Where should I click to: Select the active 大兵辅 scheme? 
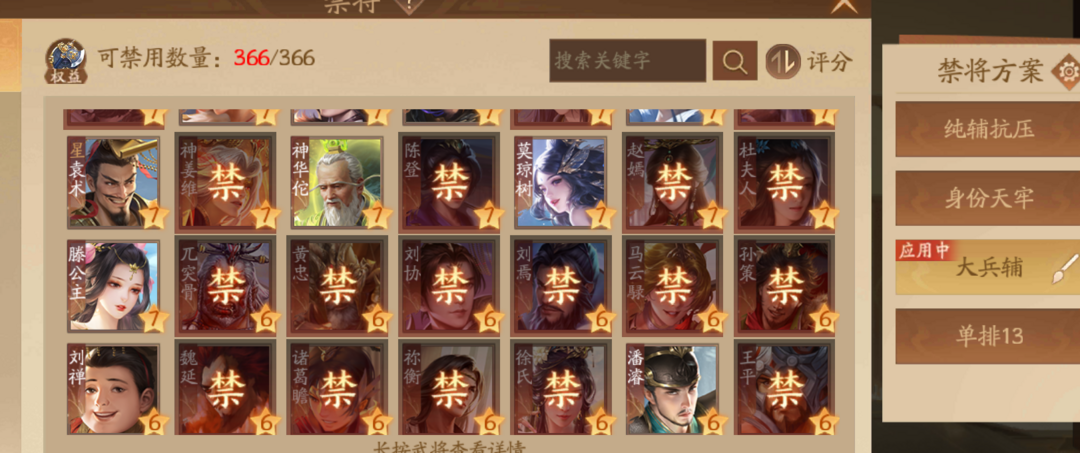989,267
